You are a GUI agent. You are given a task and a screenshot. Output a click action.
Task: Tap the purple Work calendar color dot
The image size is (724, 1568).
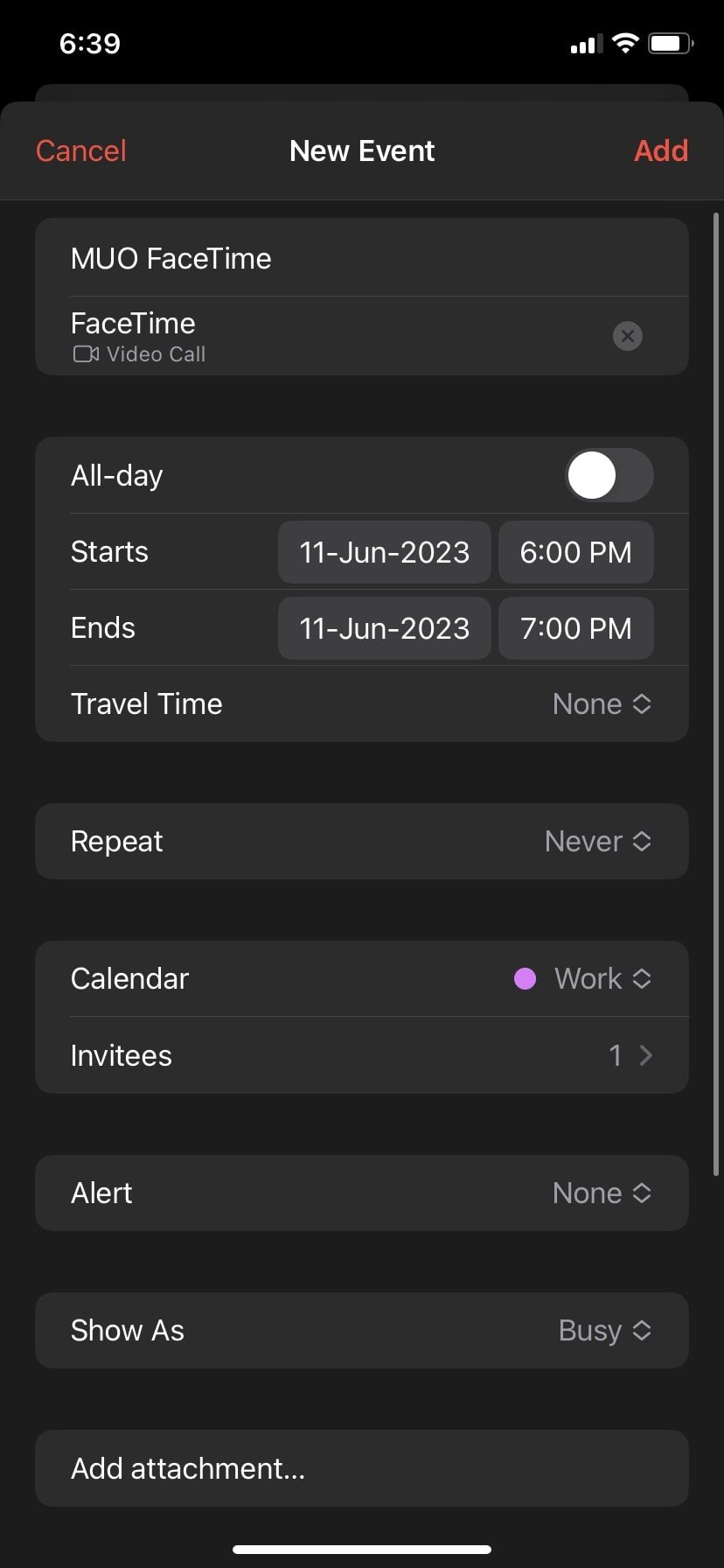point(525,979)
